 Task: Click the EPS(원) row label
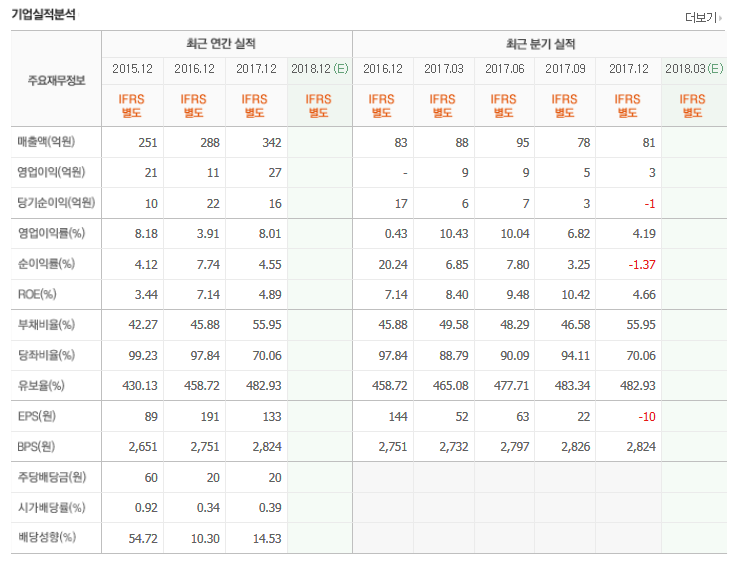(x=37, y=416)
